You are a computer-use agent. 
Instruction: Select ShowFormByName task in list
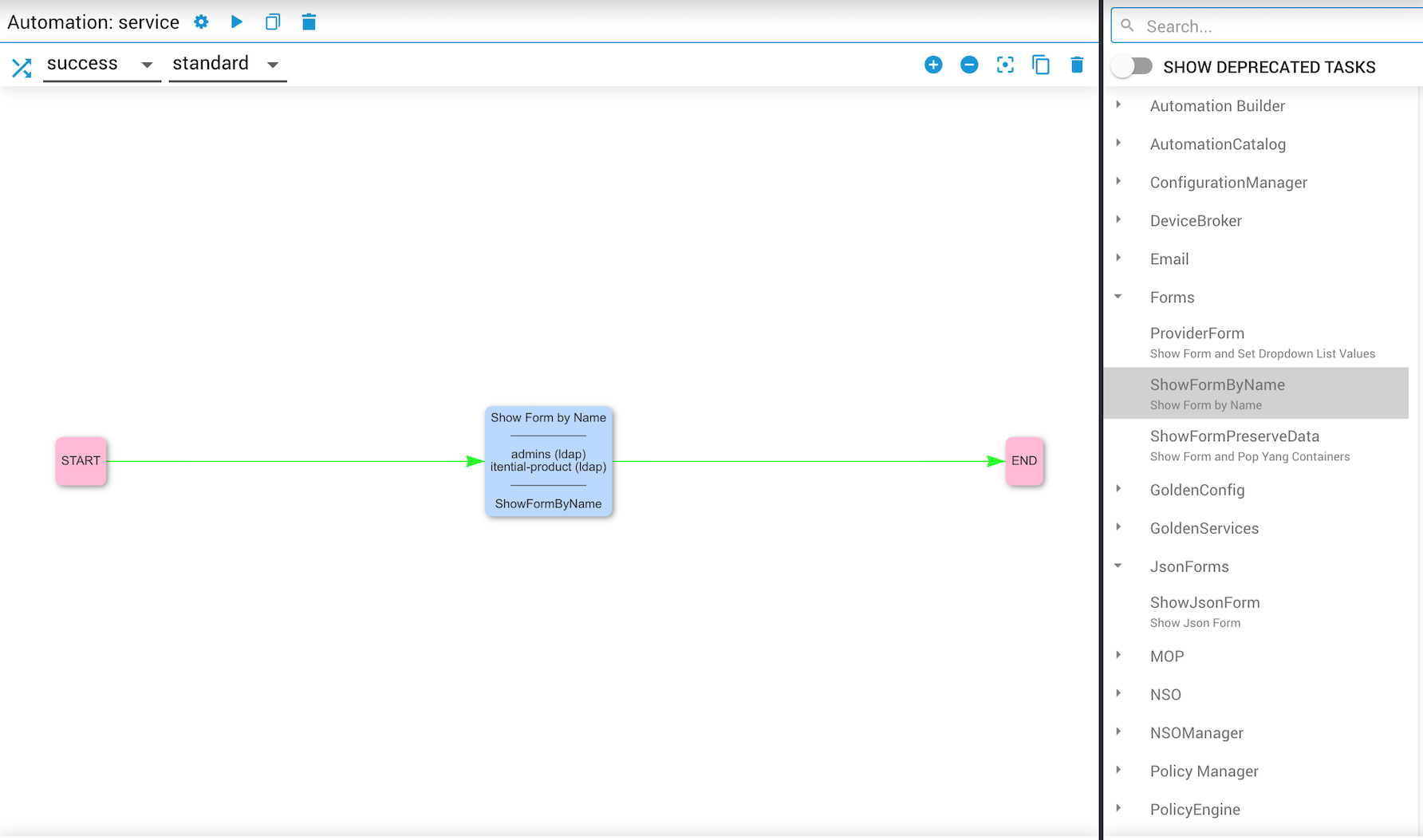1256,393
